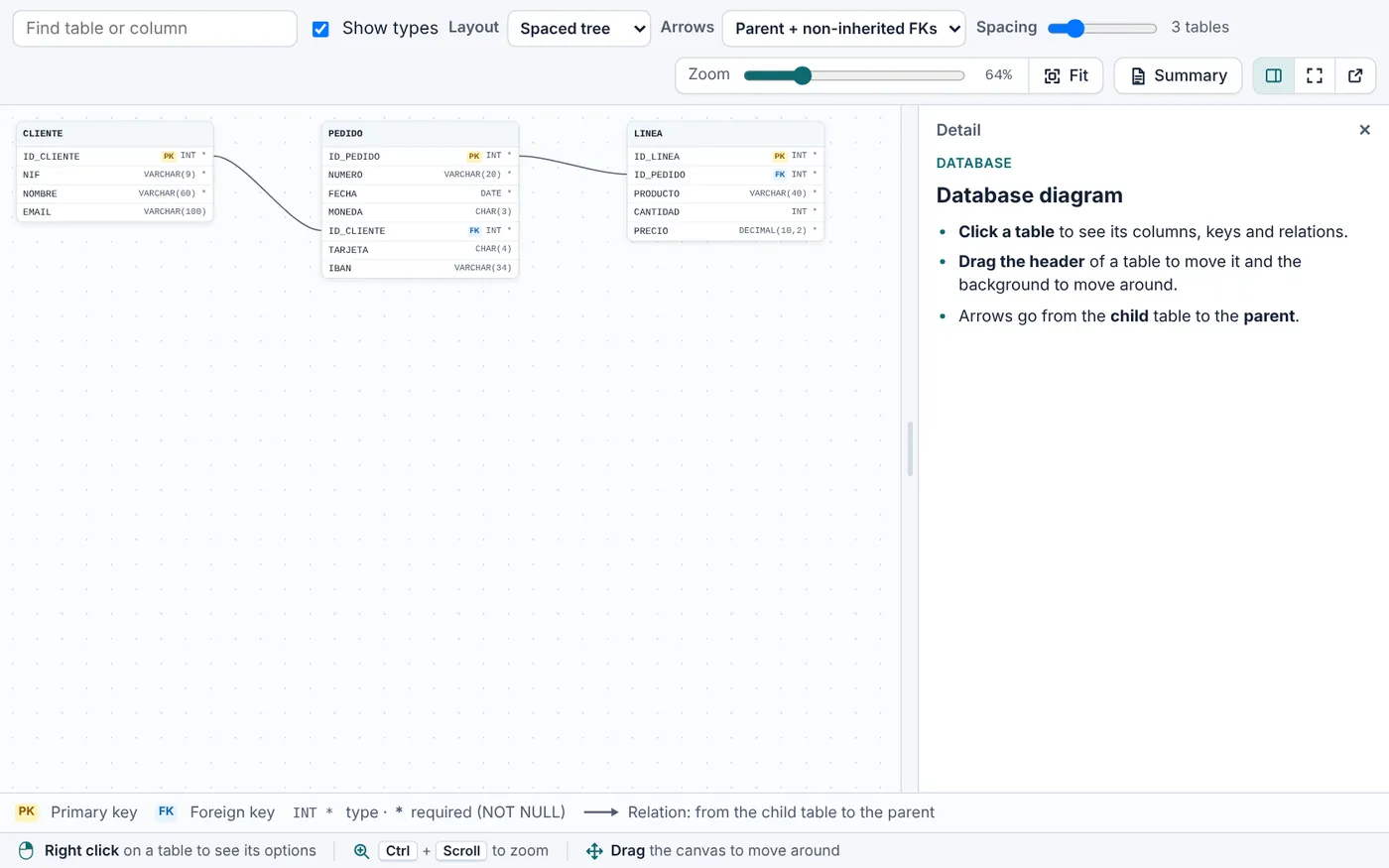Open the Arrows dropdown

(x=843, y=29)
